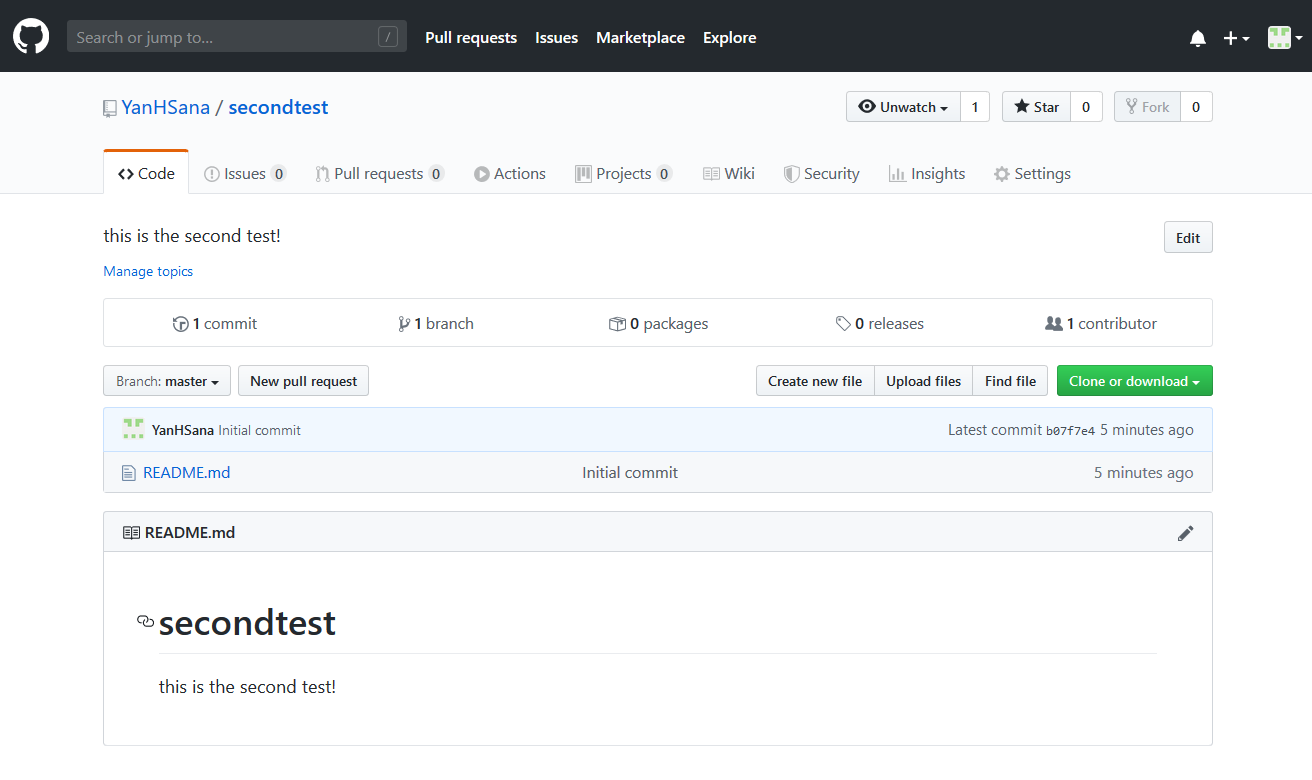Open YanHSana author link in commit row
Viewport: 1312px width, 780px height.
pyautogui.click(x=183, y=430)
